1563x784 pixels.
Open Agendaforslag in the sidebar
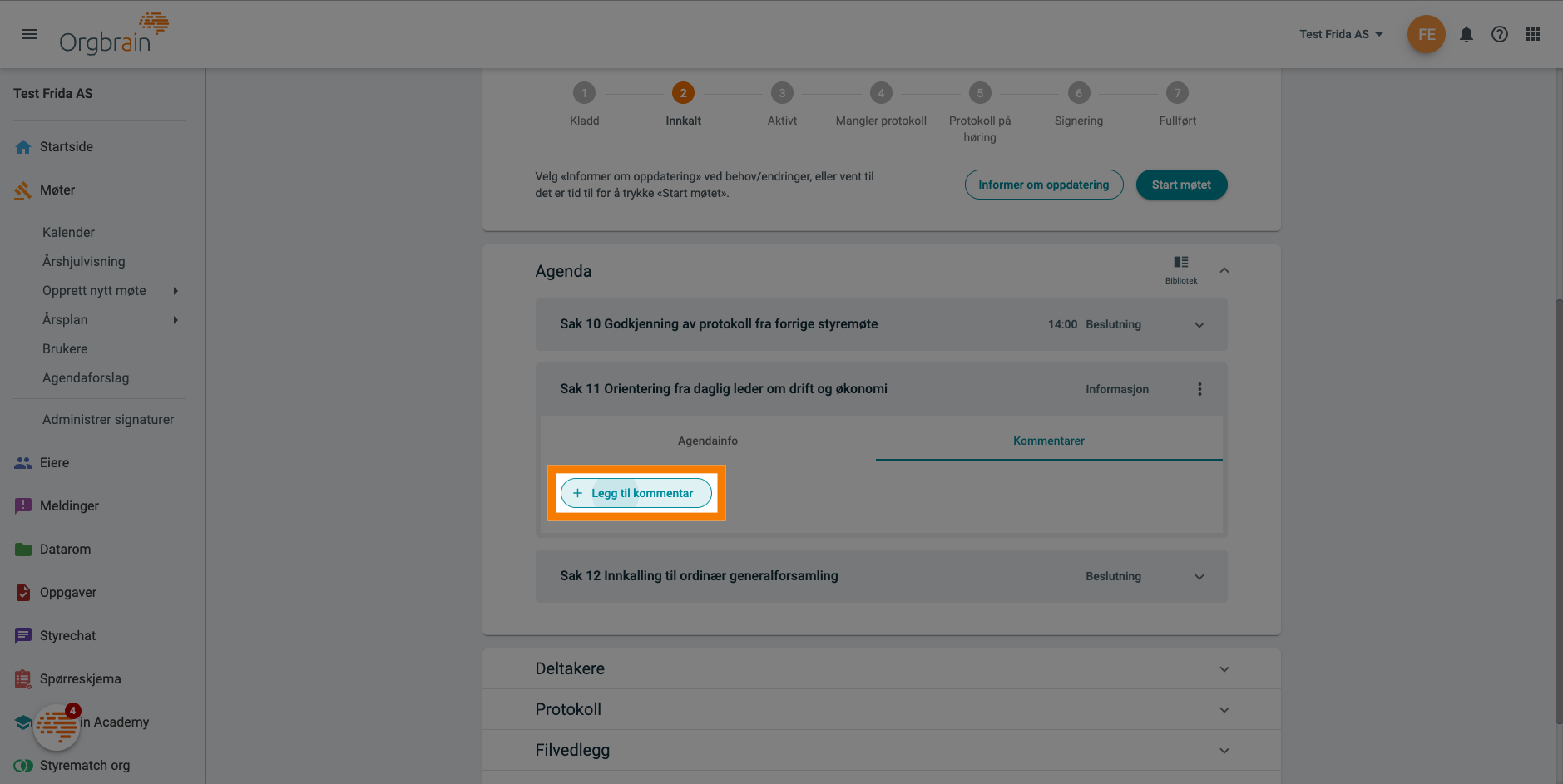86,378
